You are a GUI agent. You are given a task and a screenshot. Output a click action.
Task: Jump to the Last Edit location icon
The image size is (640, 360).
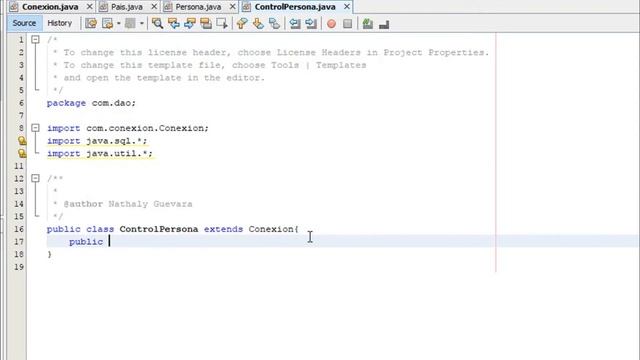pos(91,24)
